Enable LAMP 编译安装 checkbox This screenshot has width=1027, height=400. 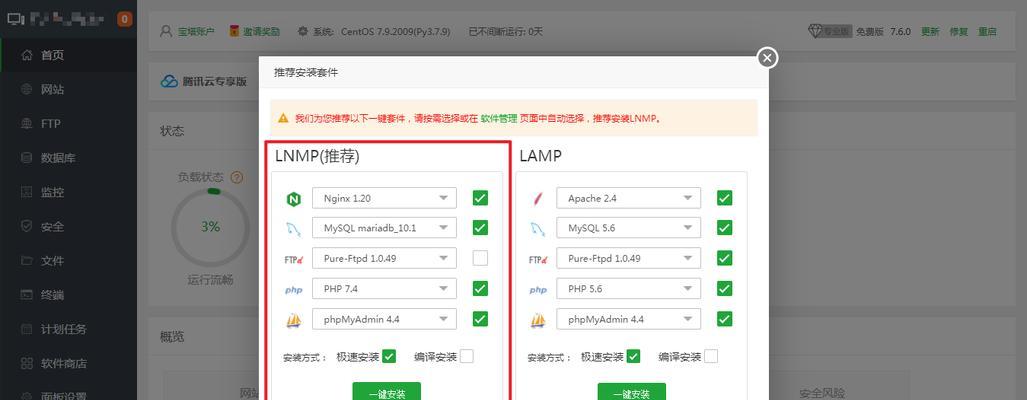point(711,356)
